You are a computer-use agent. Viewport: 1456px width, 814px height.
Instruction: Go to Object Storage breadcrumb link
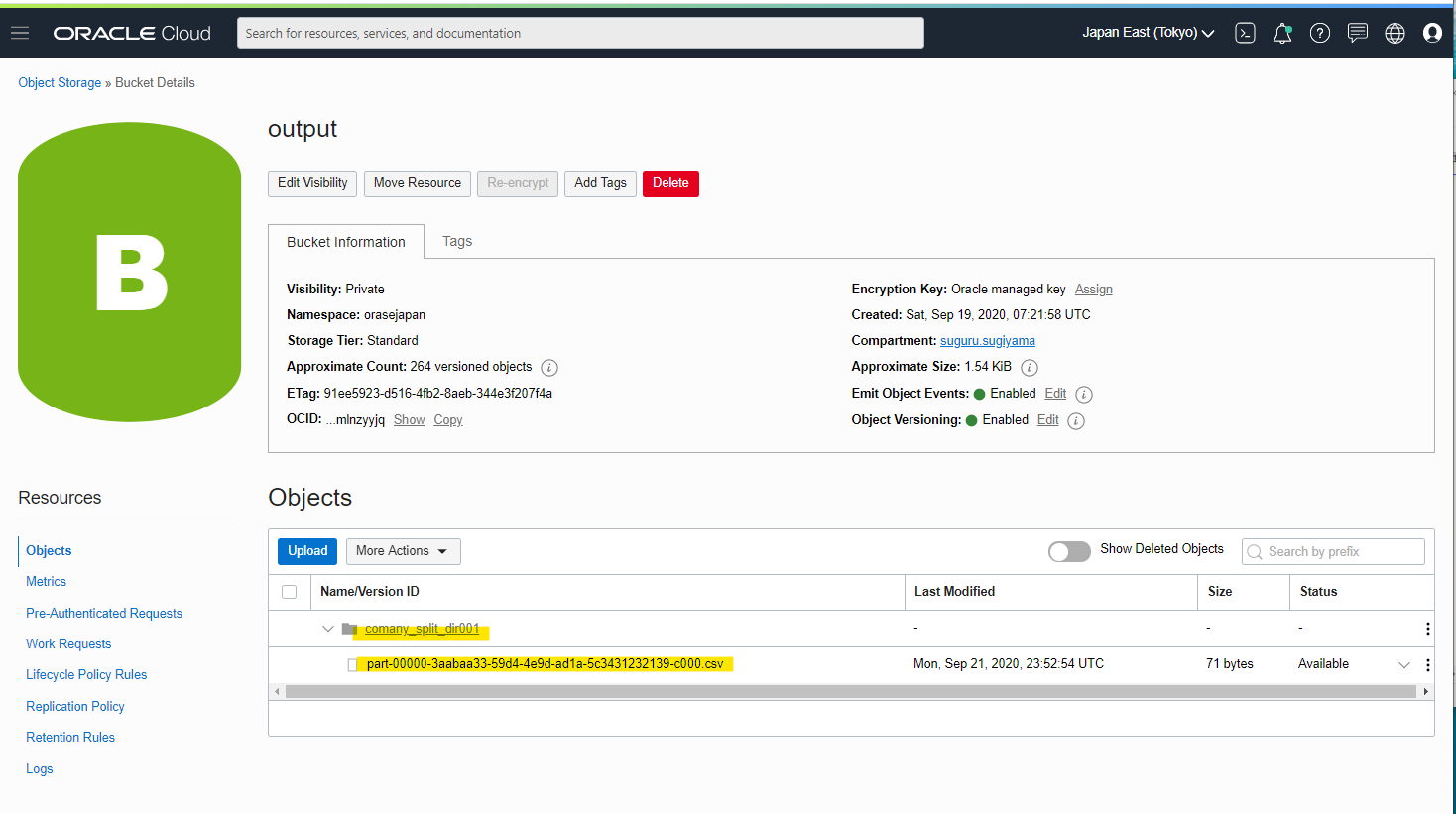[60, 83]
